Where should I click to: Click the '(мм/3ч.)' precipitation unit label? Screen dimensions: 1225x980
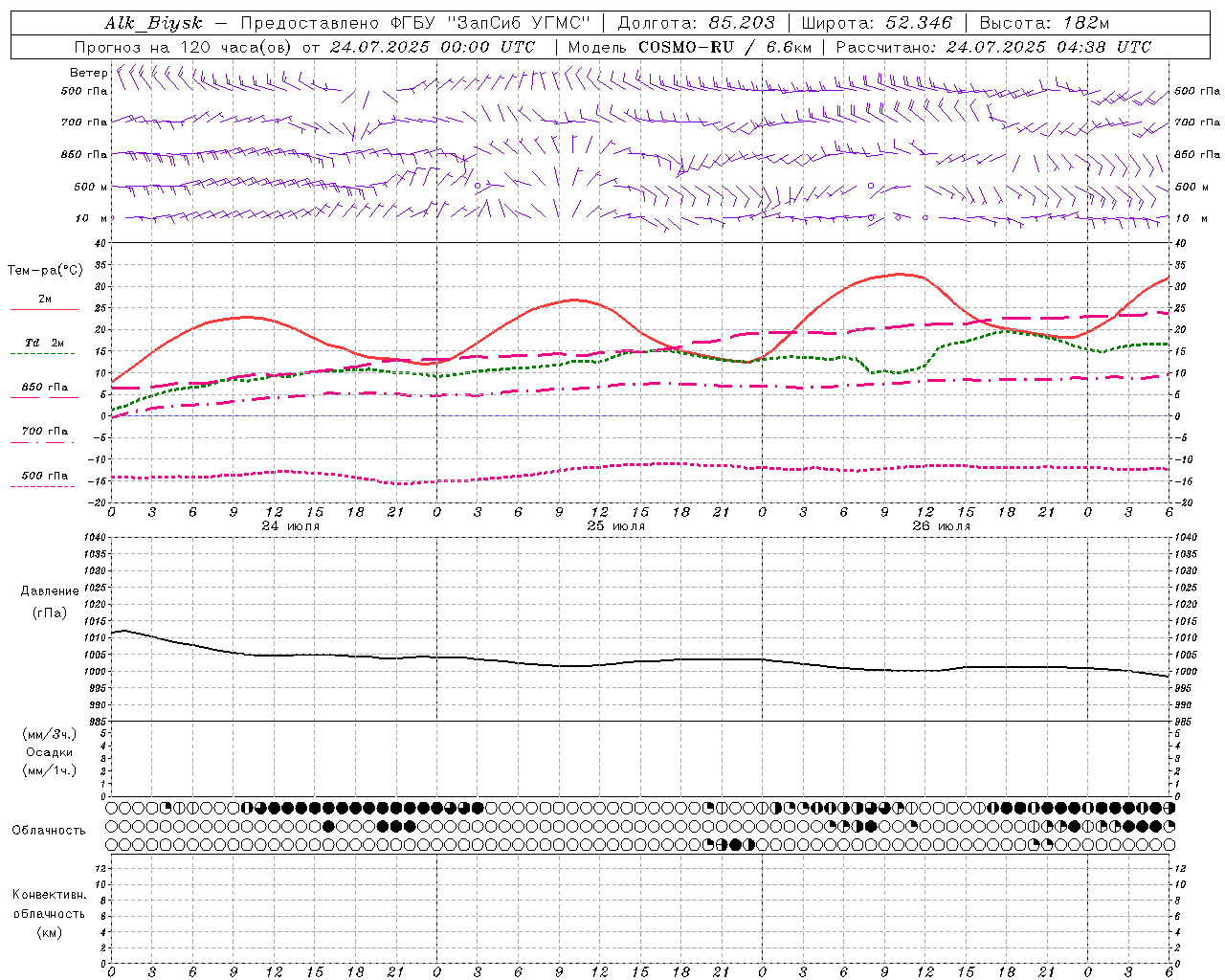pos(50,734)
